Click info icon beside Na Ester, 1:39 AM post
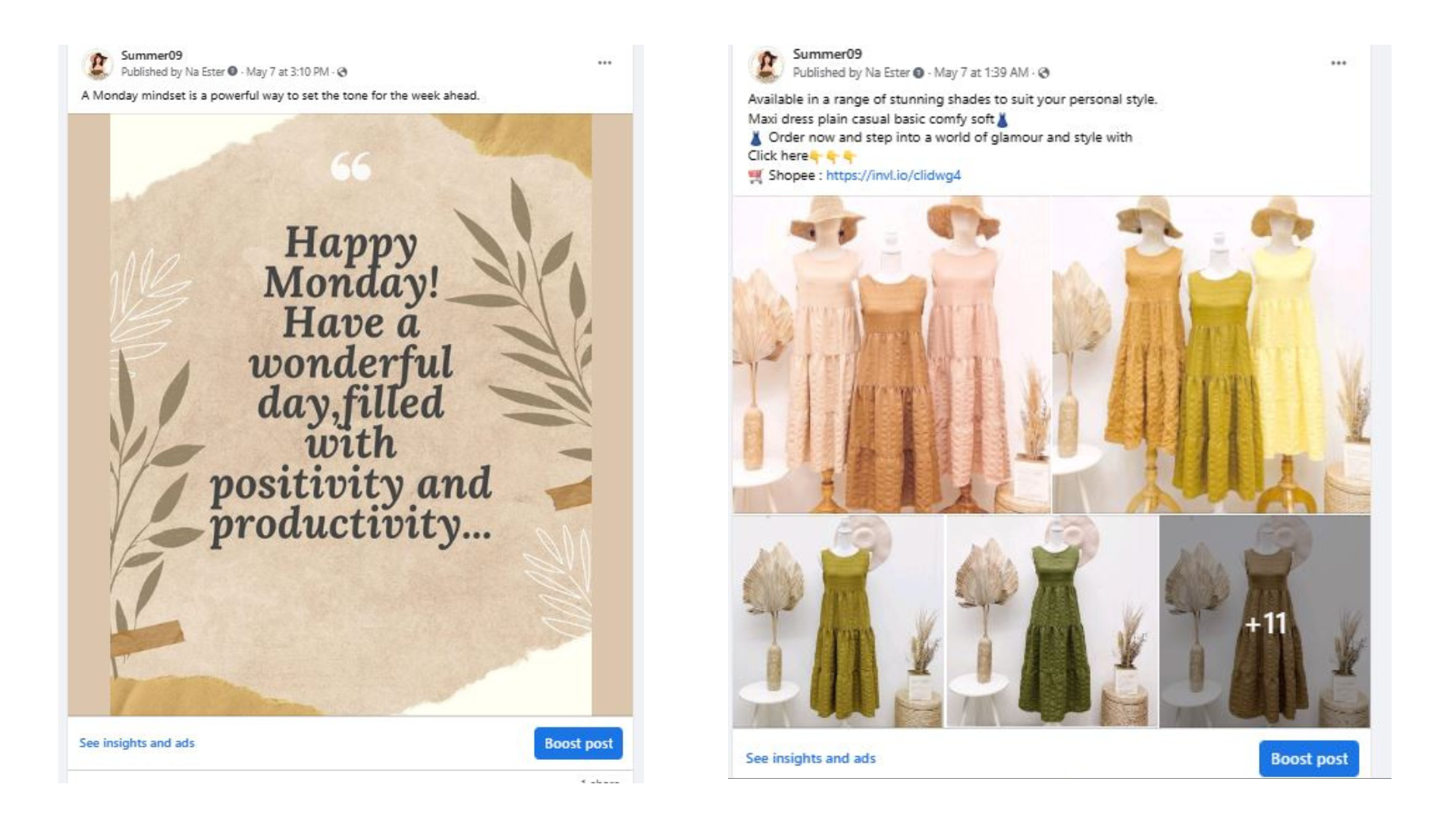Image resolution: width=1456 pixels, height=819 pixels. click(918, 73)
